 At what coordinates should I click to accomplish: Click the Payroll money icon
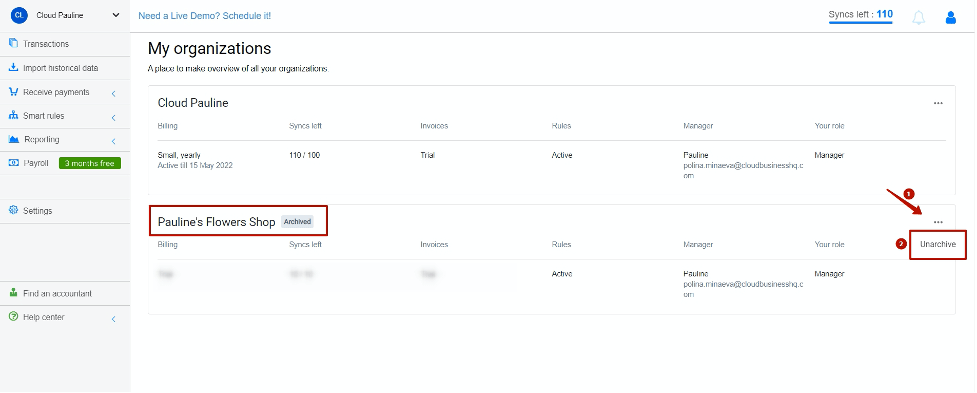14,163
